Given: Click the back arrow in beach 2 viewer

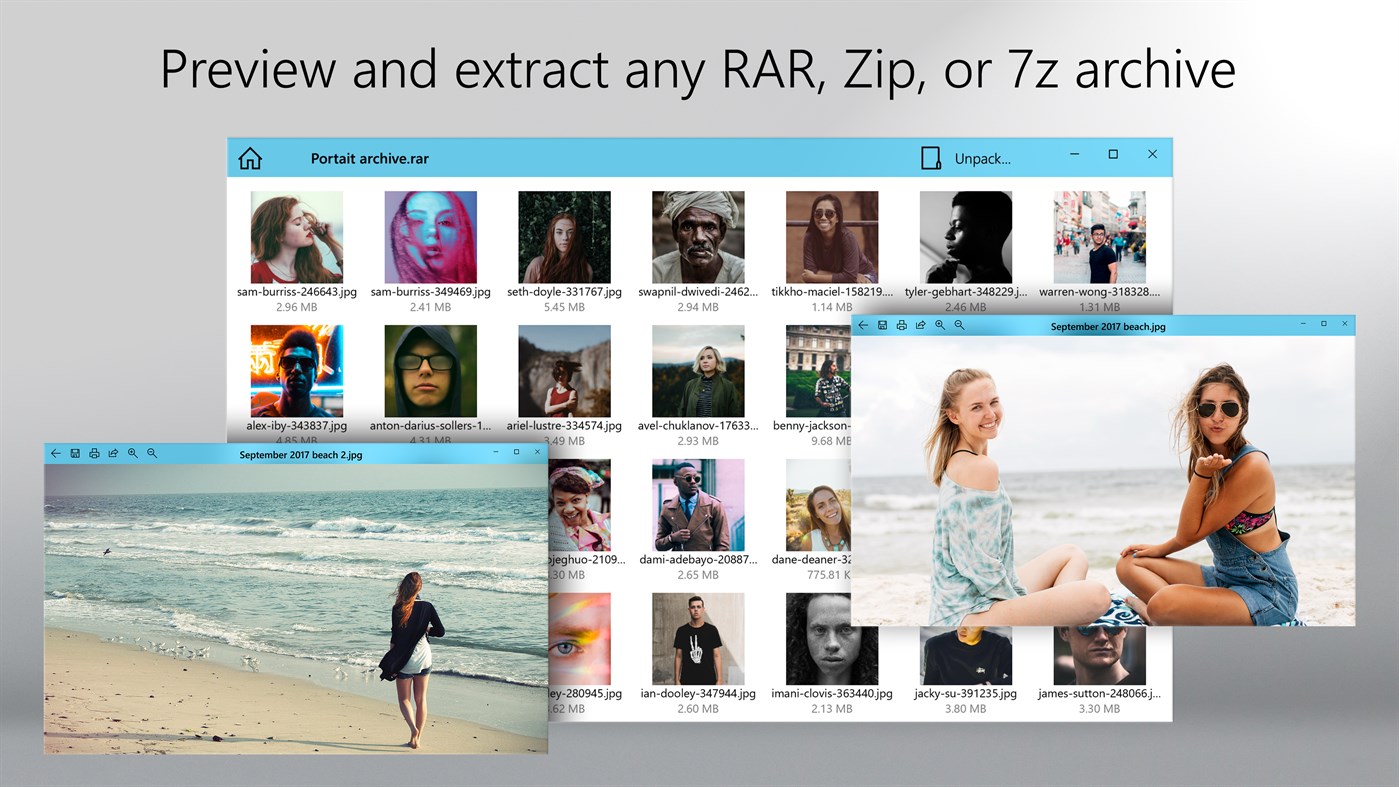Looking at the screenshot, I should [55, 453].
